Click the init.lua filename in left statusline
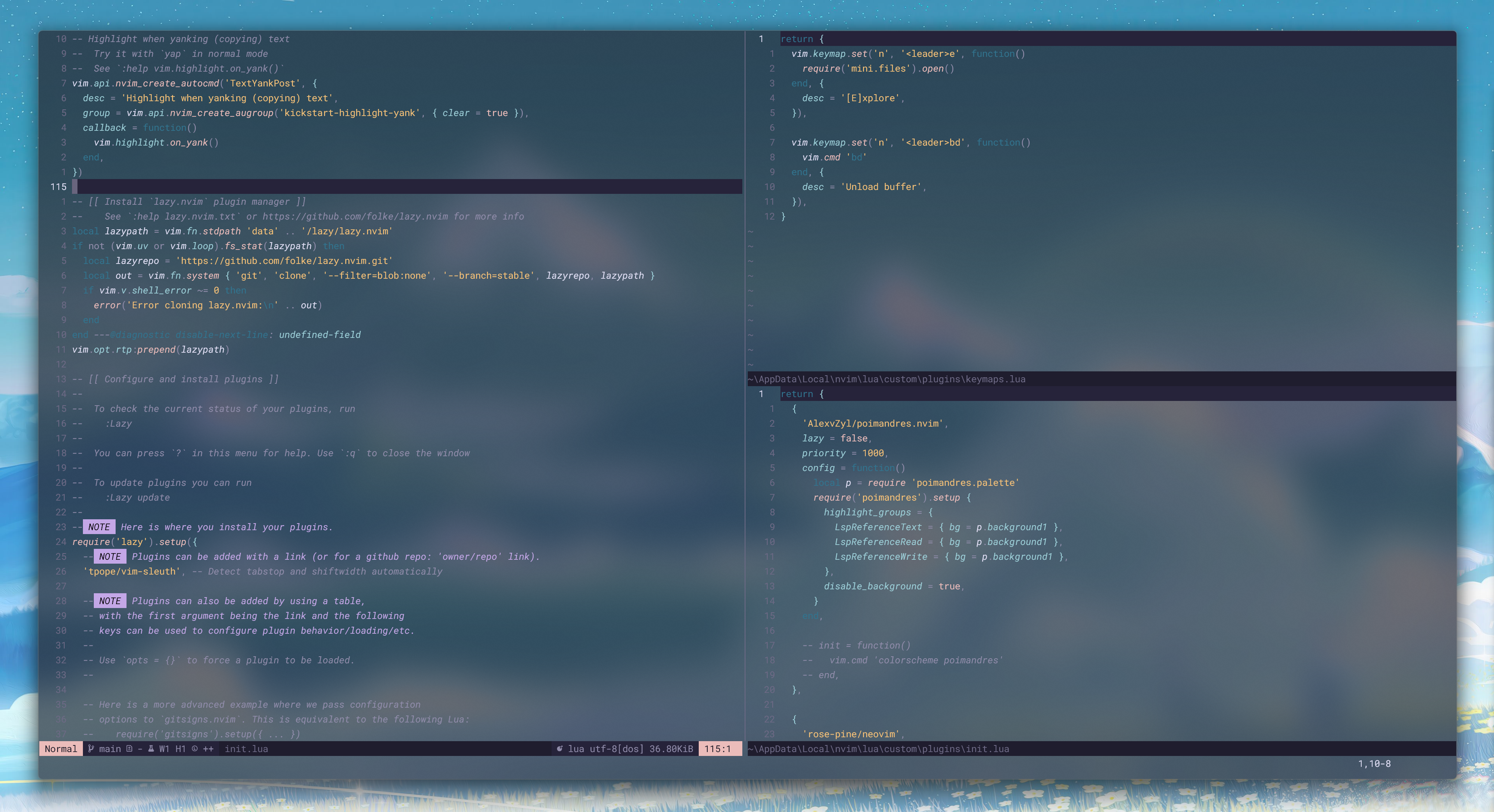1494x812 pixels. [x=246, y=749]
